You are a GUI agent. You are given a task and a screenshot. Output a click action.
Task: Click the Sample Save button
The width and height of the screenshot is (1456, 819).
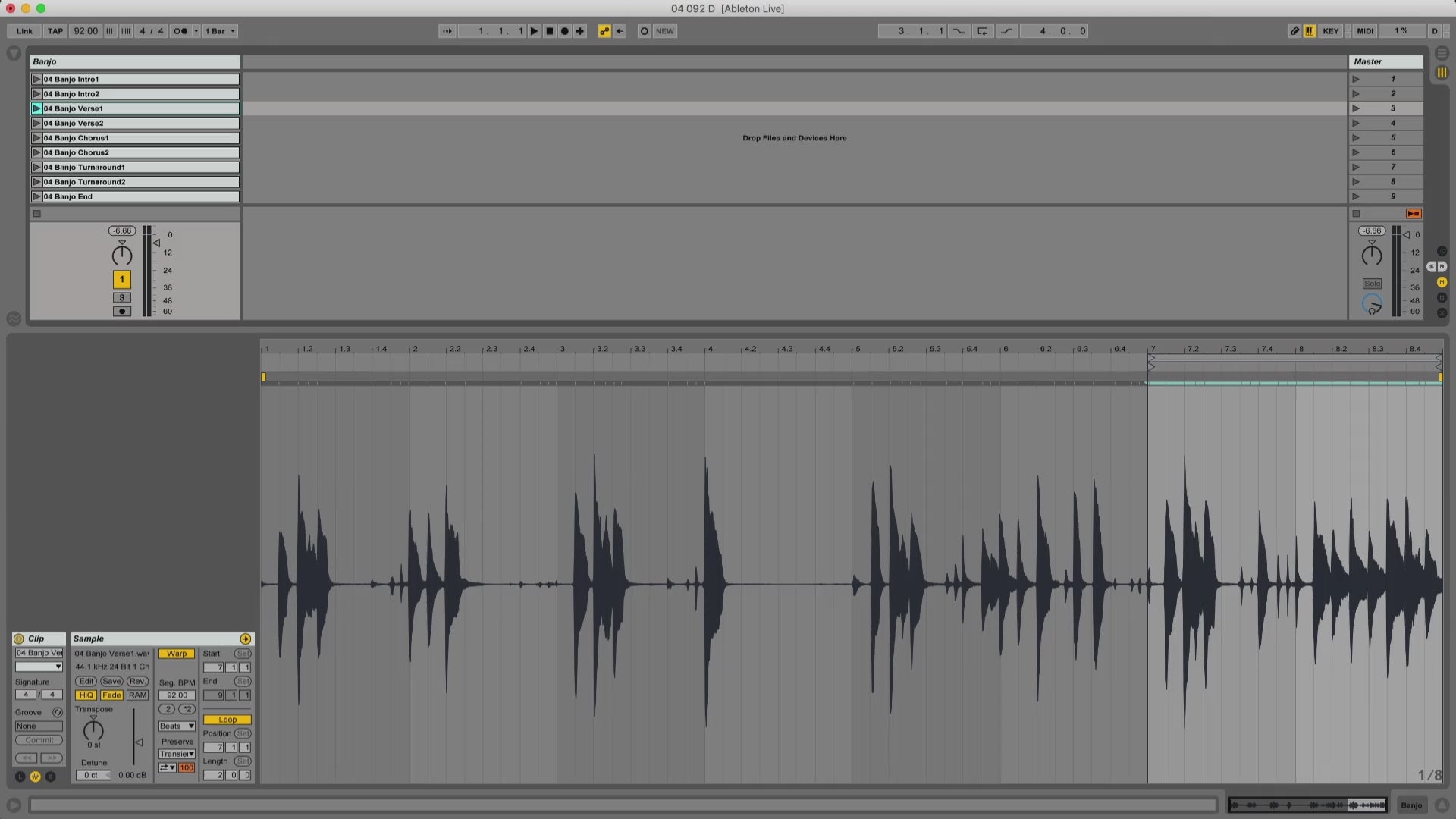(x=111, y=682)
